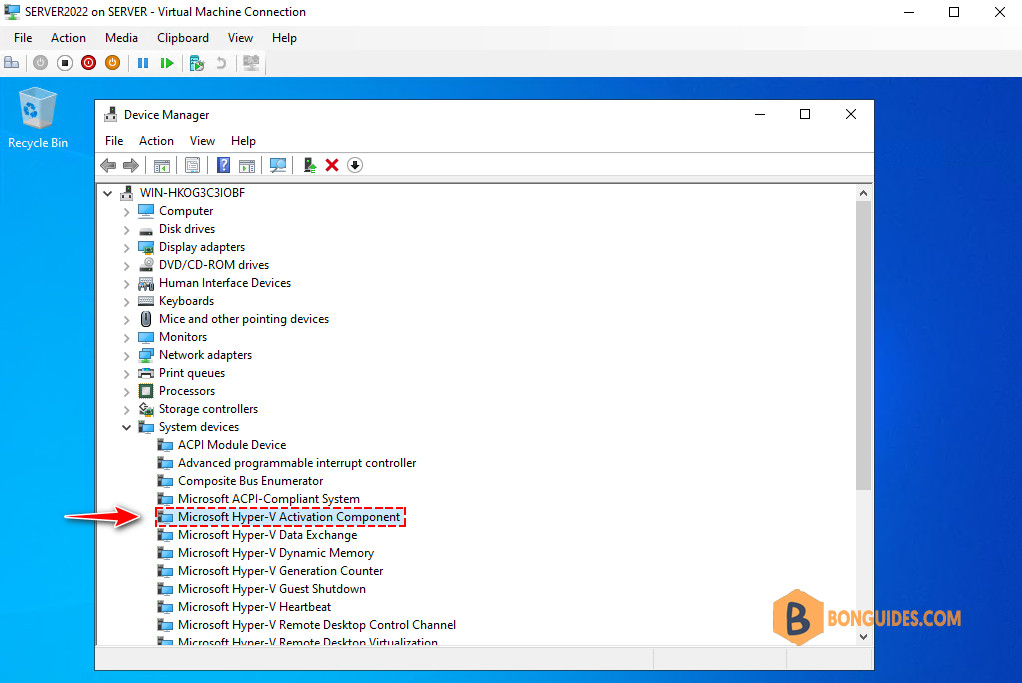The width and height of the screenshot is (1022, 683).
Task: Open Properties via the Device Manager toolbar icon
Action: pos(192,166)
